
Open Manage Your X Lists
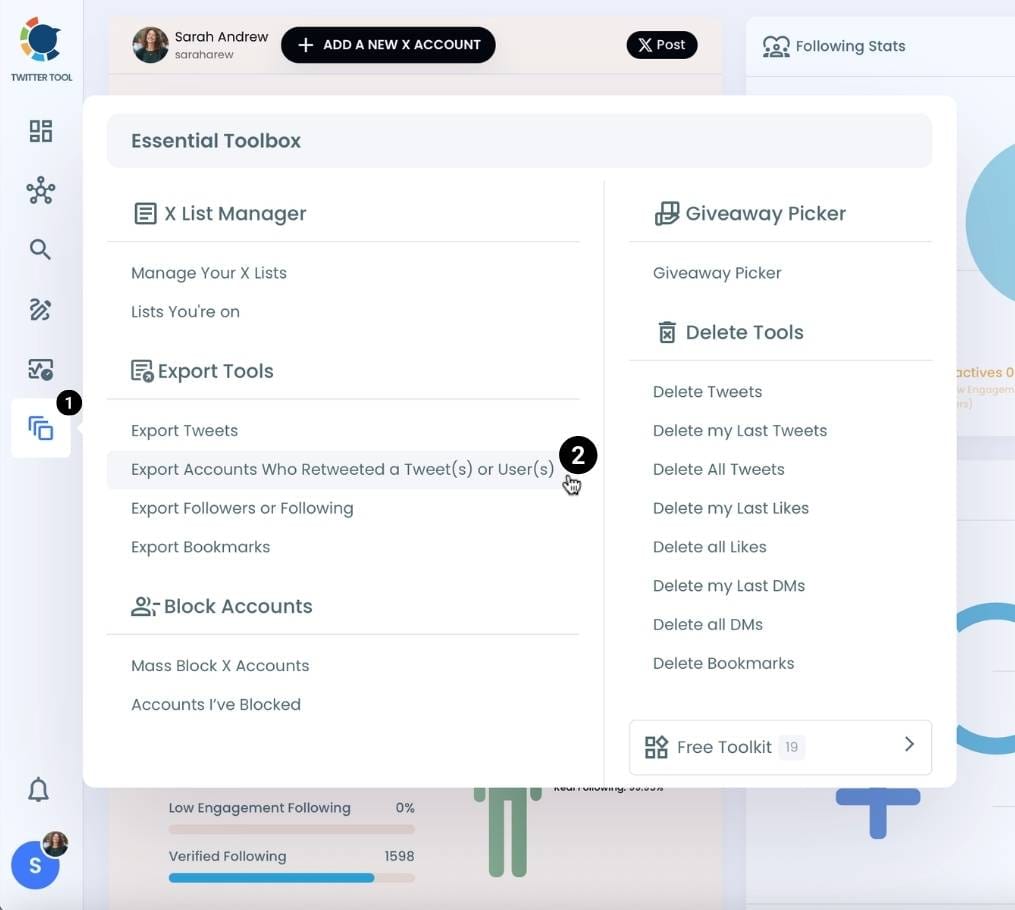pyautogui.click(x=209, y=272)
